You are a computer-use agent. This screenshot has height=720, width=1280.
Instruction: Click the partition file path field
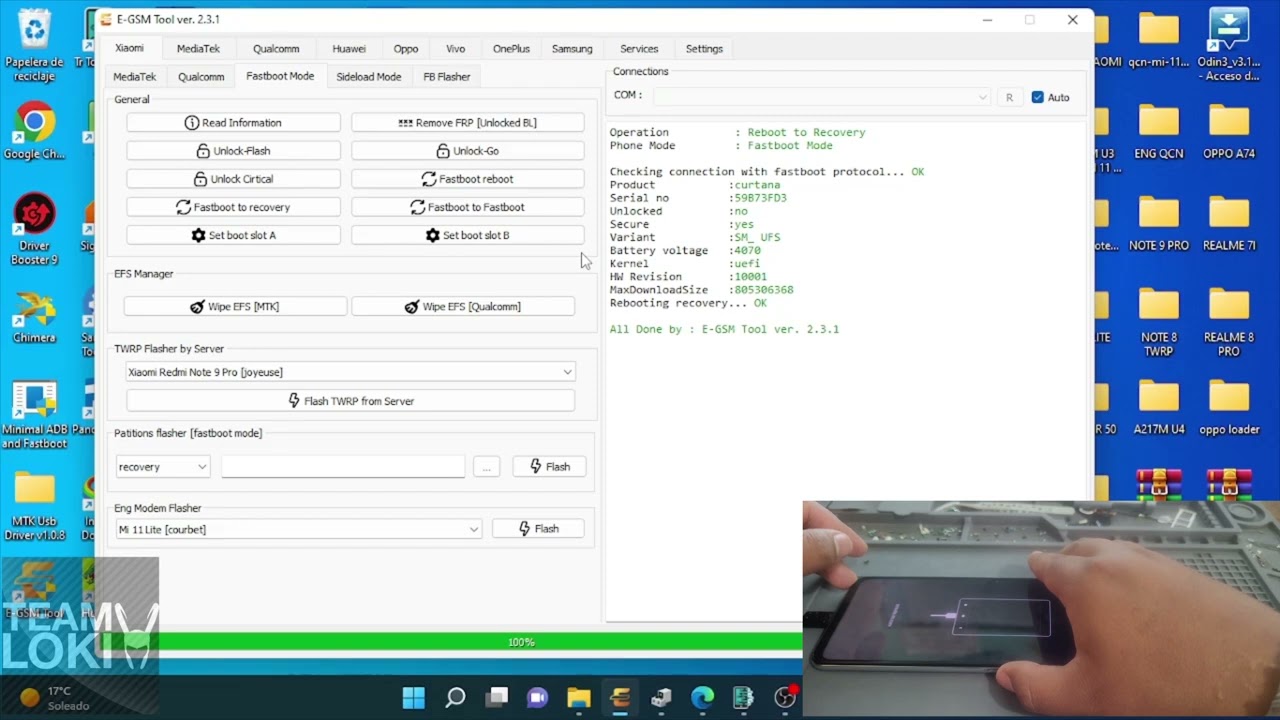tap(343, 467)
